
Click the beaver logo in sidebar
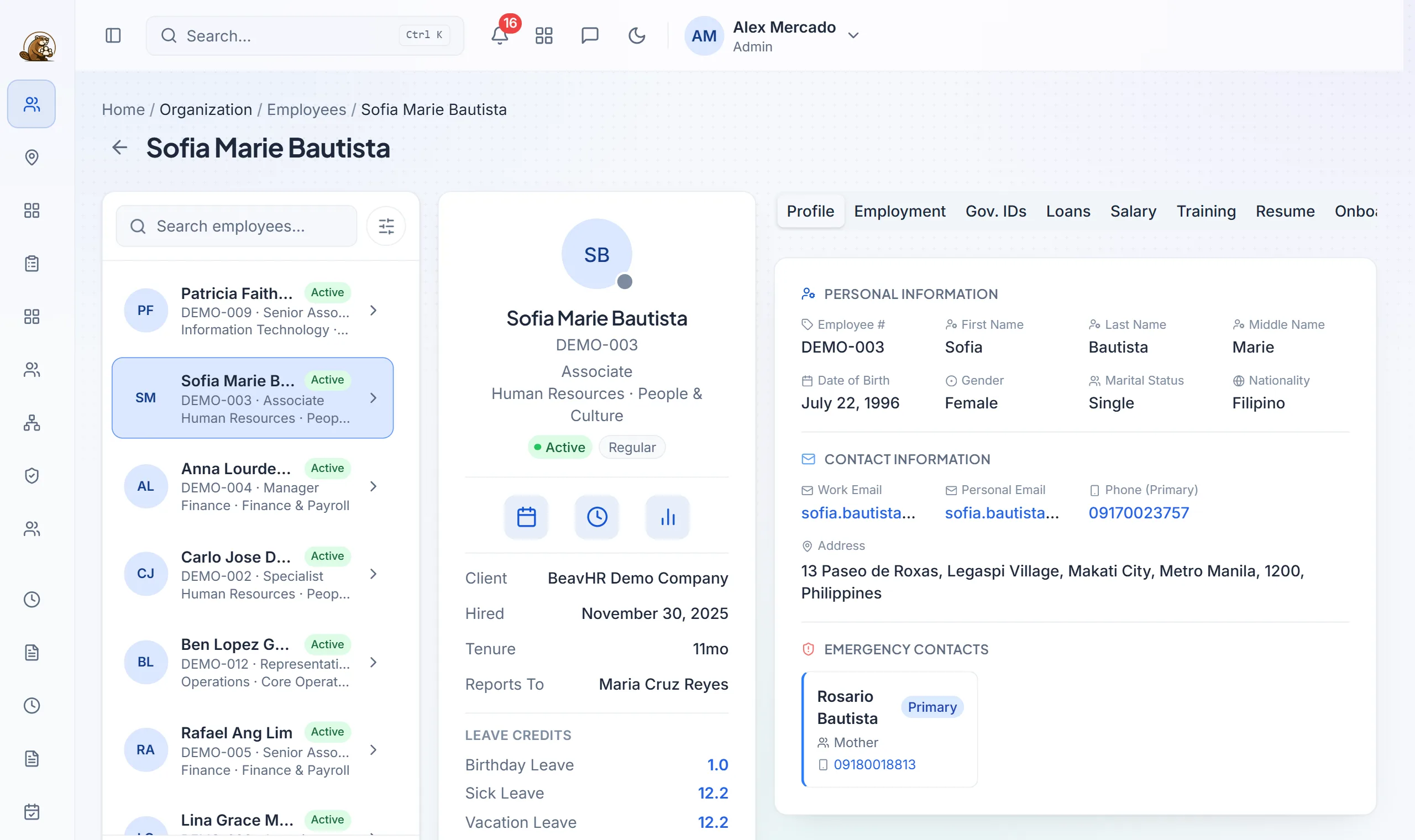click(x=38, y=46)
